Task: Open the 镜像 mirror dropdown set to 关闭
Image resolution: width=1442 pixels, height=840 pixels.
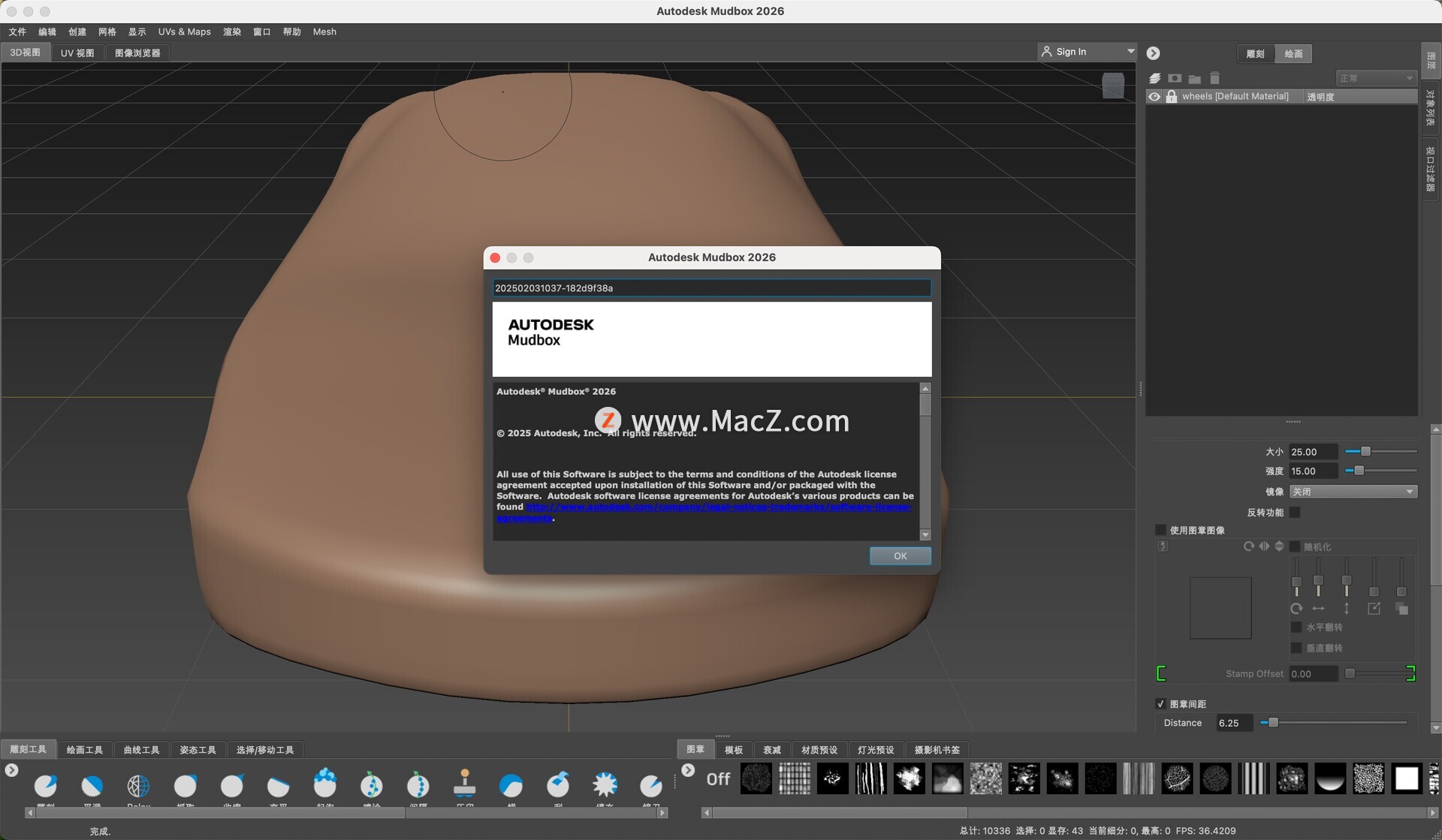Action: [x=1353, y=492]
